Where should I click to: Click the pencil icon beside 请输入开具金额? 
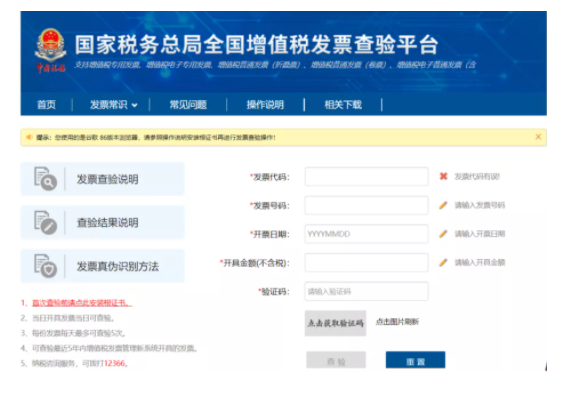pos(443,262)
